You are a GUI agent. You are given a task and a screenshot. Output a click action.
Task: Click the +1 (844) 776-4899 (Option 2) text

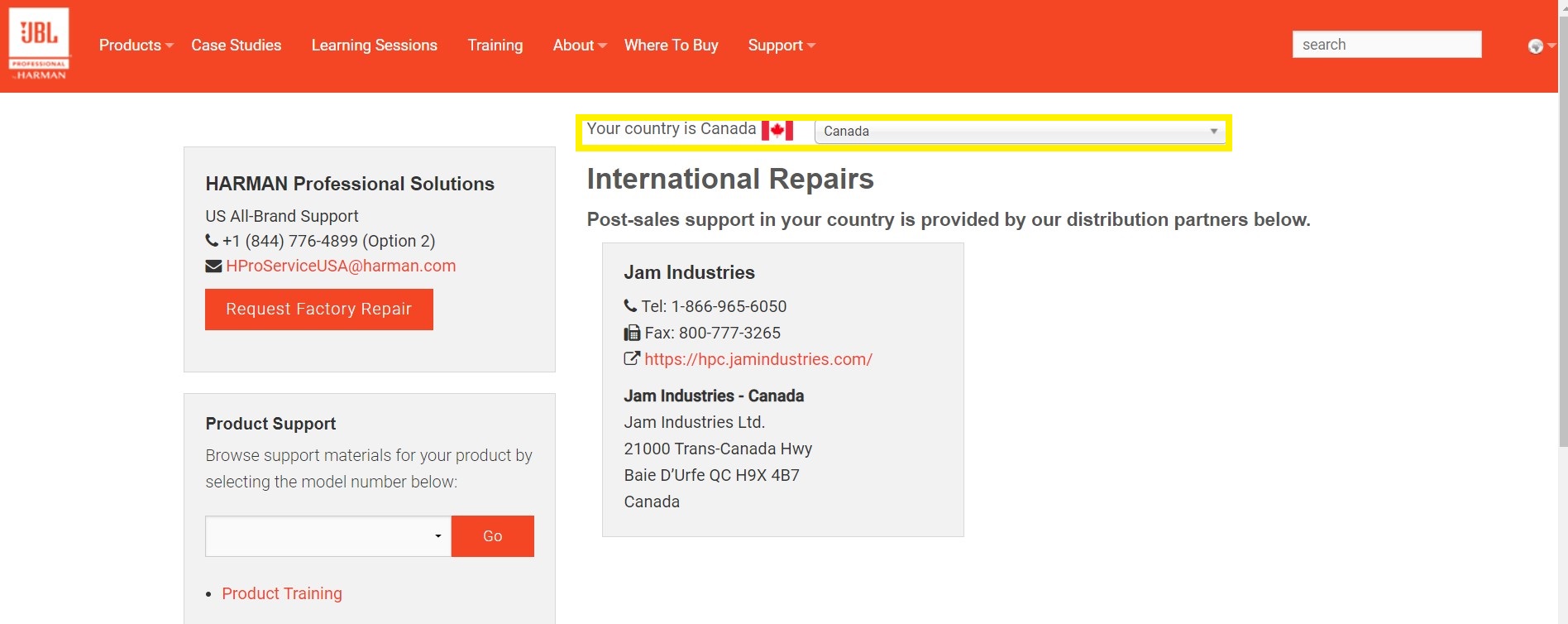pyautogui.click(x=328, y=241)
